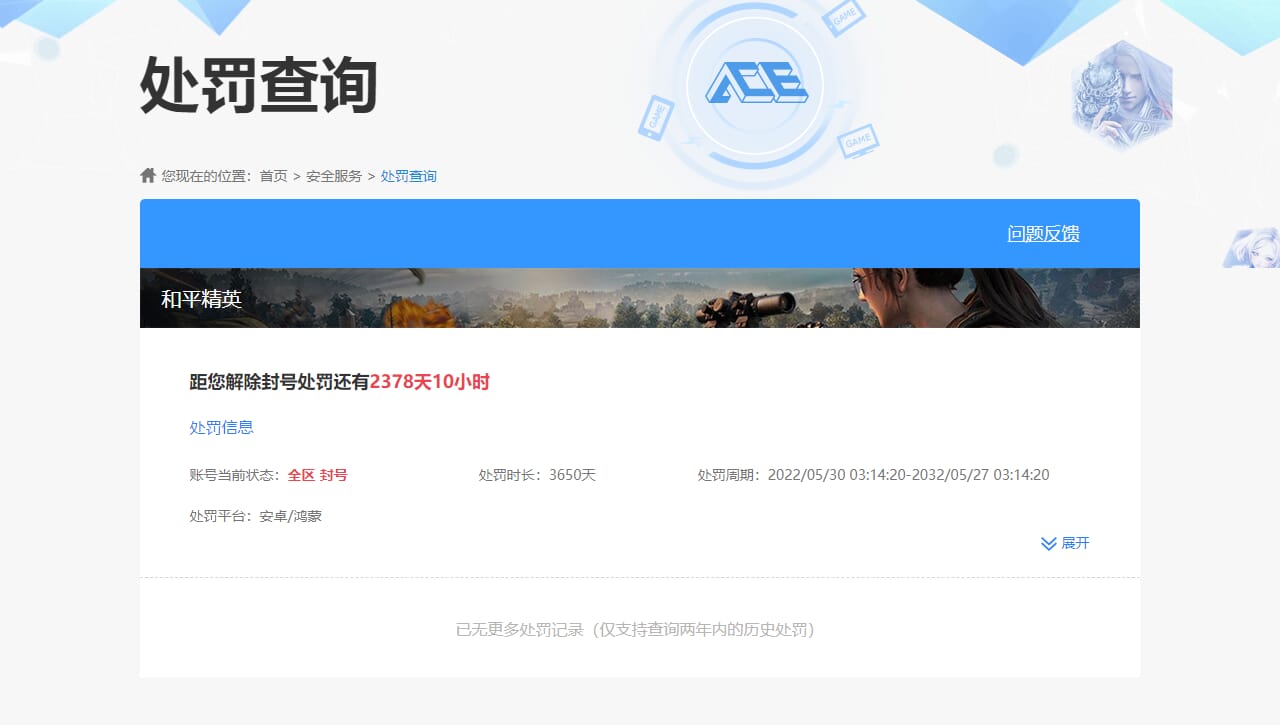The image size is (1280, 725).
Task: Open the 问题反馈 feedback link
Action: (x=1041, y=233)
